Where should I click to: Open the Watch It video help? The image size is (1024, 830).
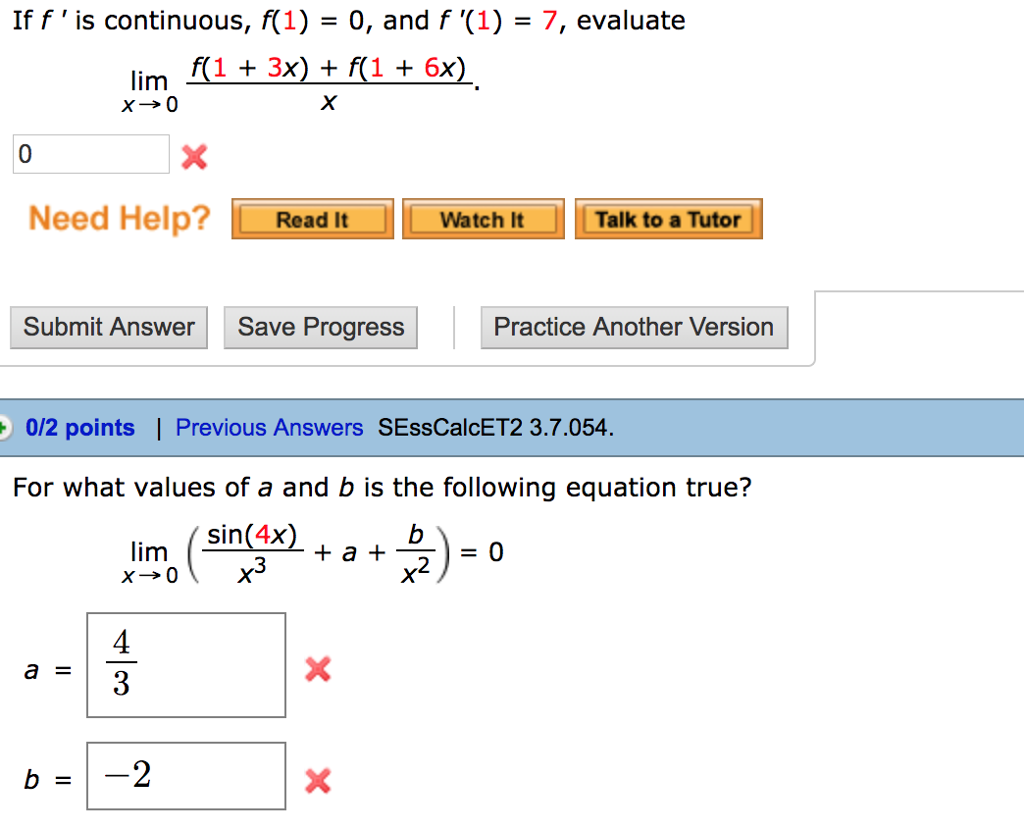click(x=483, y=219)
